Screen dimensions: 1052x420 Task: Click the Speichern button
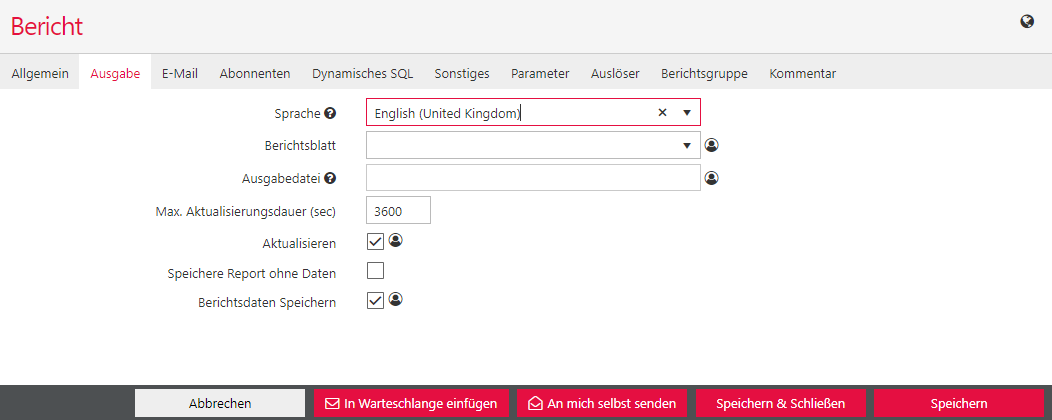(x=959, y=403)
